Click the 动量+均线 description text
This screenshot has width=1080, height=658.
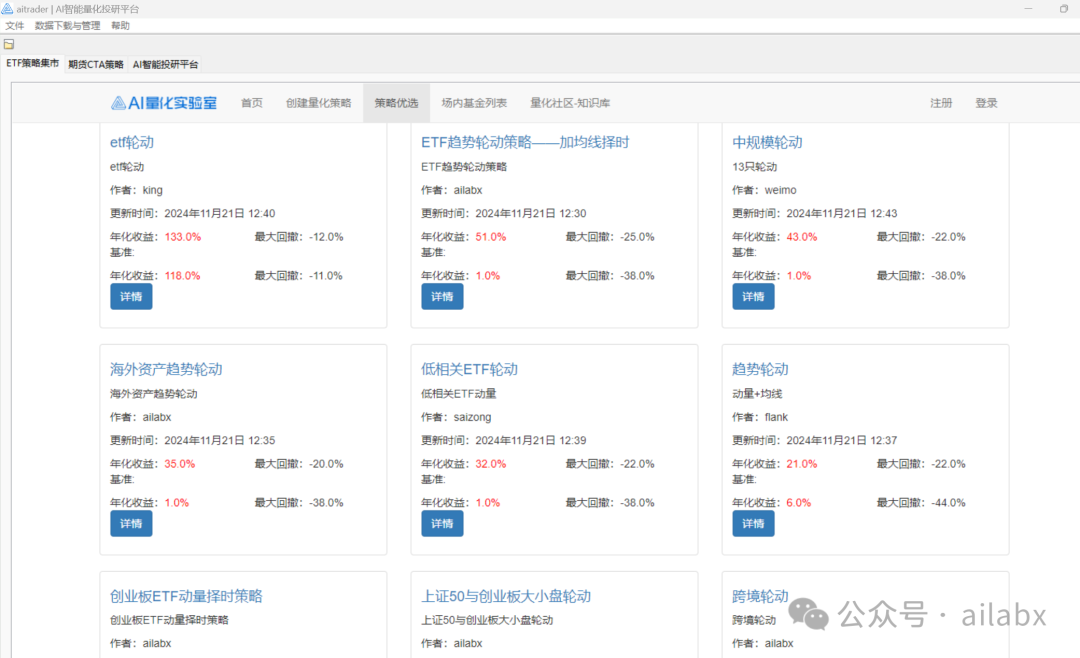pos(757,394)
